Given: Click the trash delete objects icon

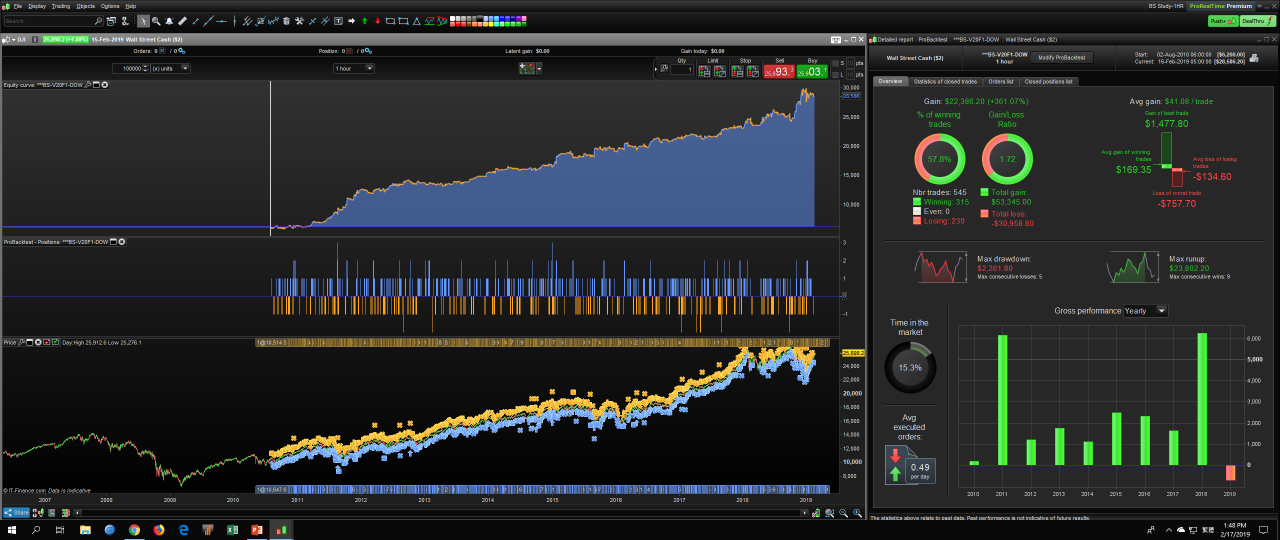Looking at the screenshot, I should click(x=286, y=20).
